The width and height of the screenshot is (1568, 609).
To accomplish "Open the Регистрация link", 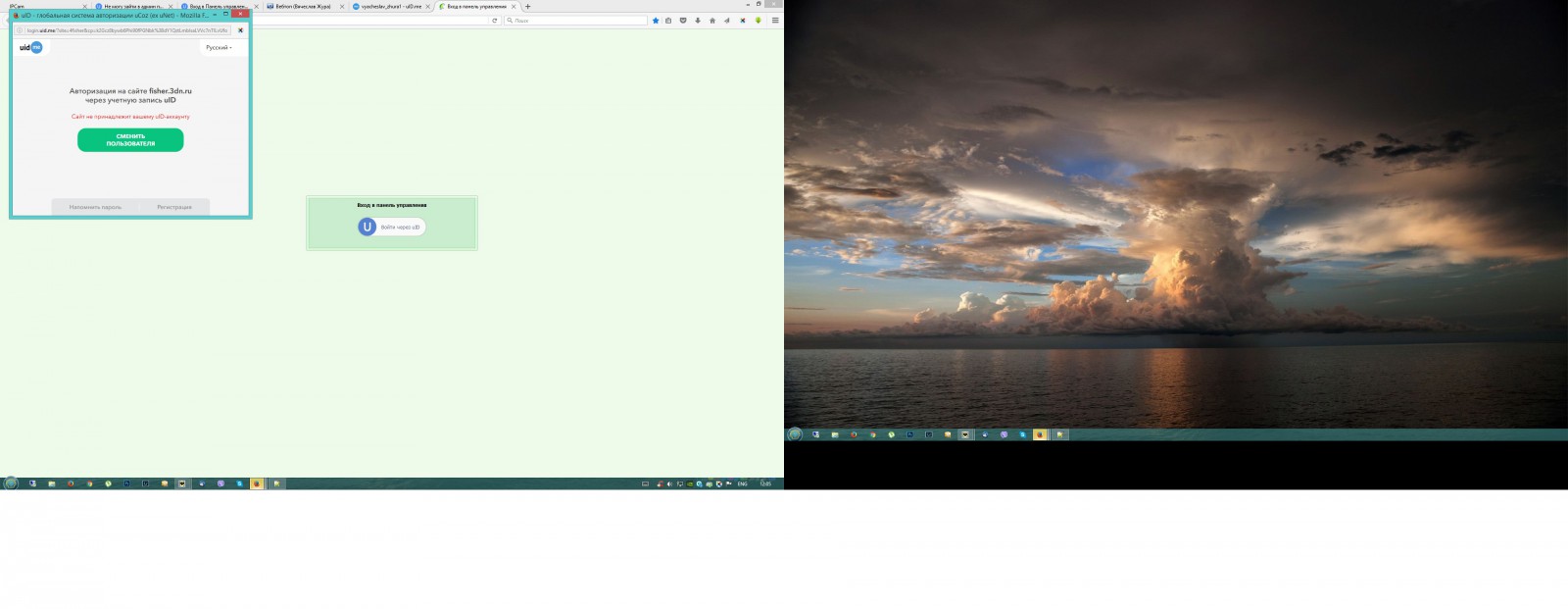I will pos(174,207).
